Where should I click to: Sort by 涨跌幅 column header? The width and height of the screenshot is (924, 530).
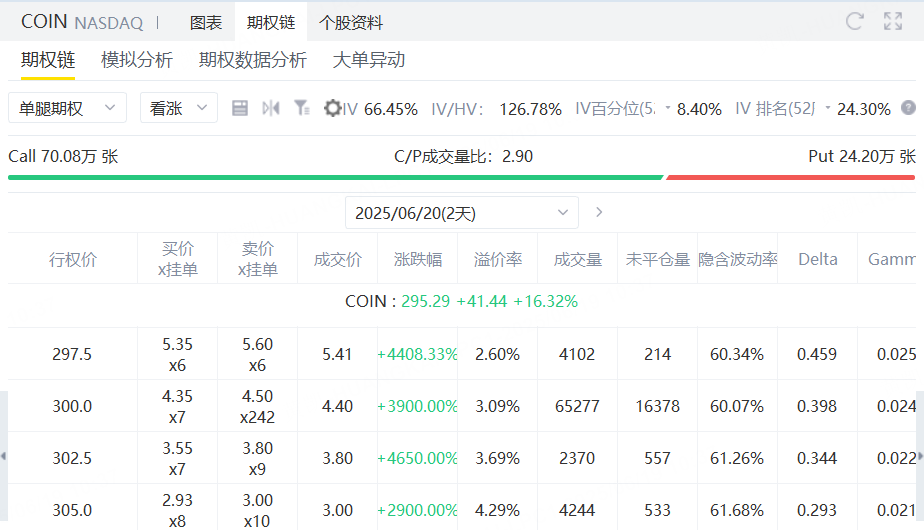point(418,259)
